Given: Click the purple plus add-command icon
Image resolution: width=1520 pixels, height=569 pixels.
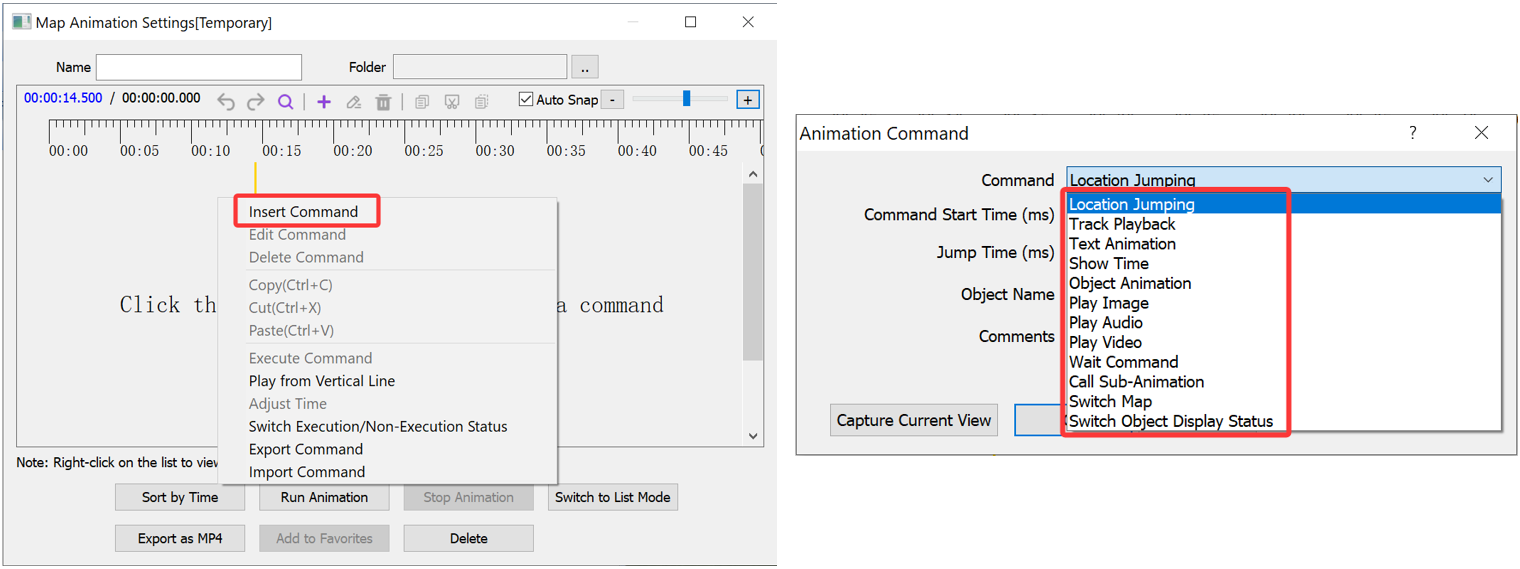Looking at the screenshot, I should coord(323,101).
